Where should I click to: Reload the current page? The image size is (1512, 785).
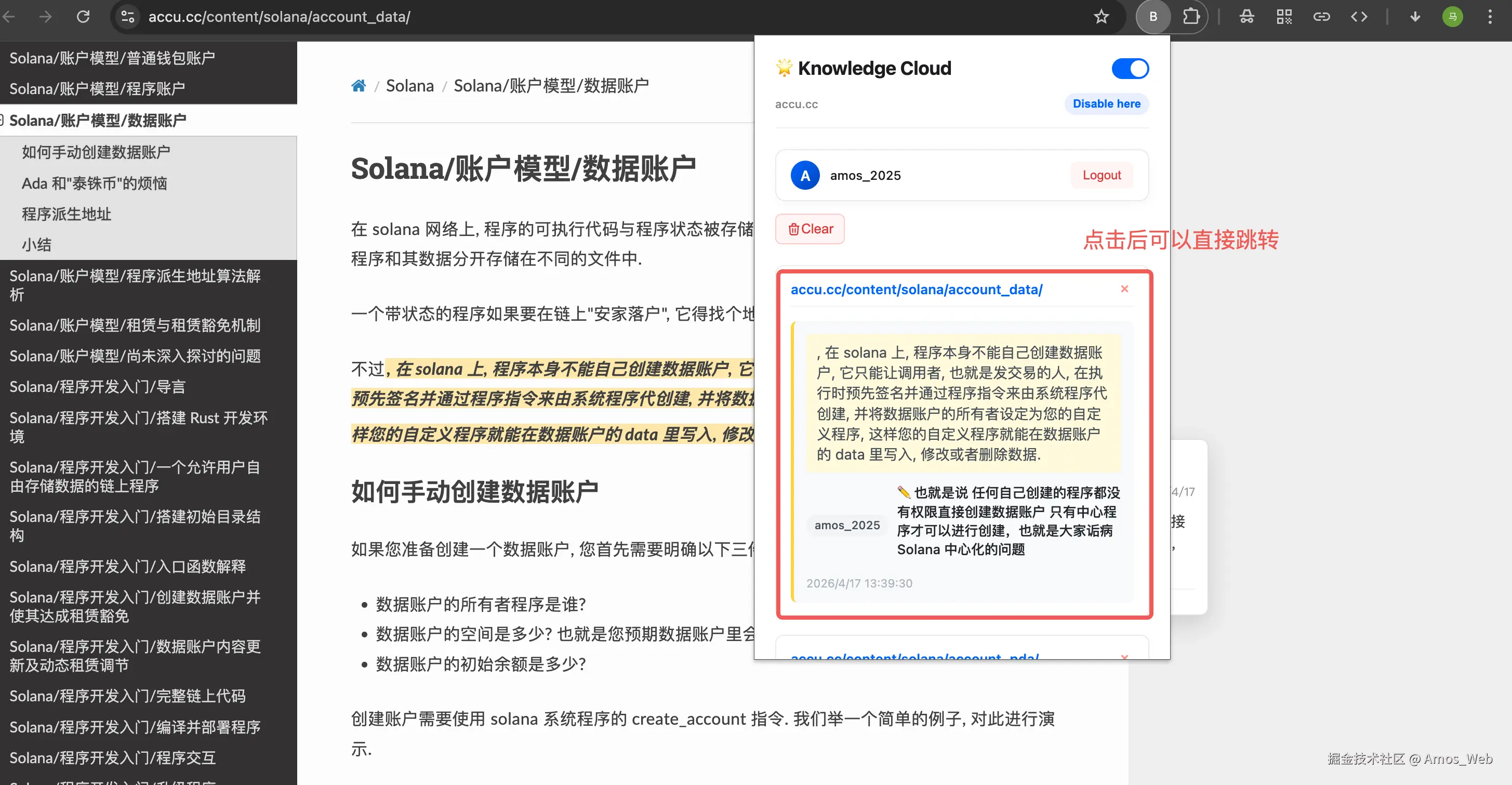(83, 17)
